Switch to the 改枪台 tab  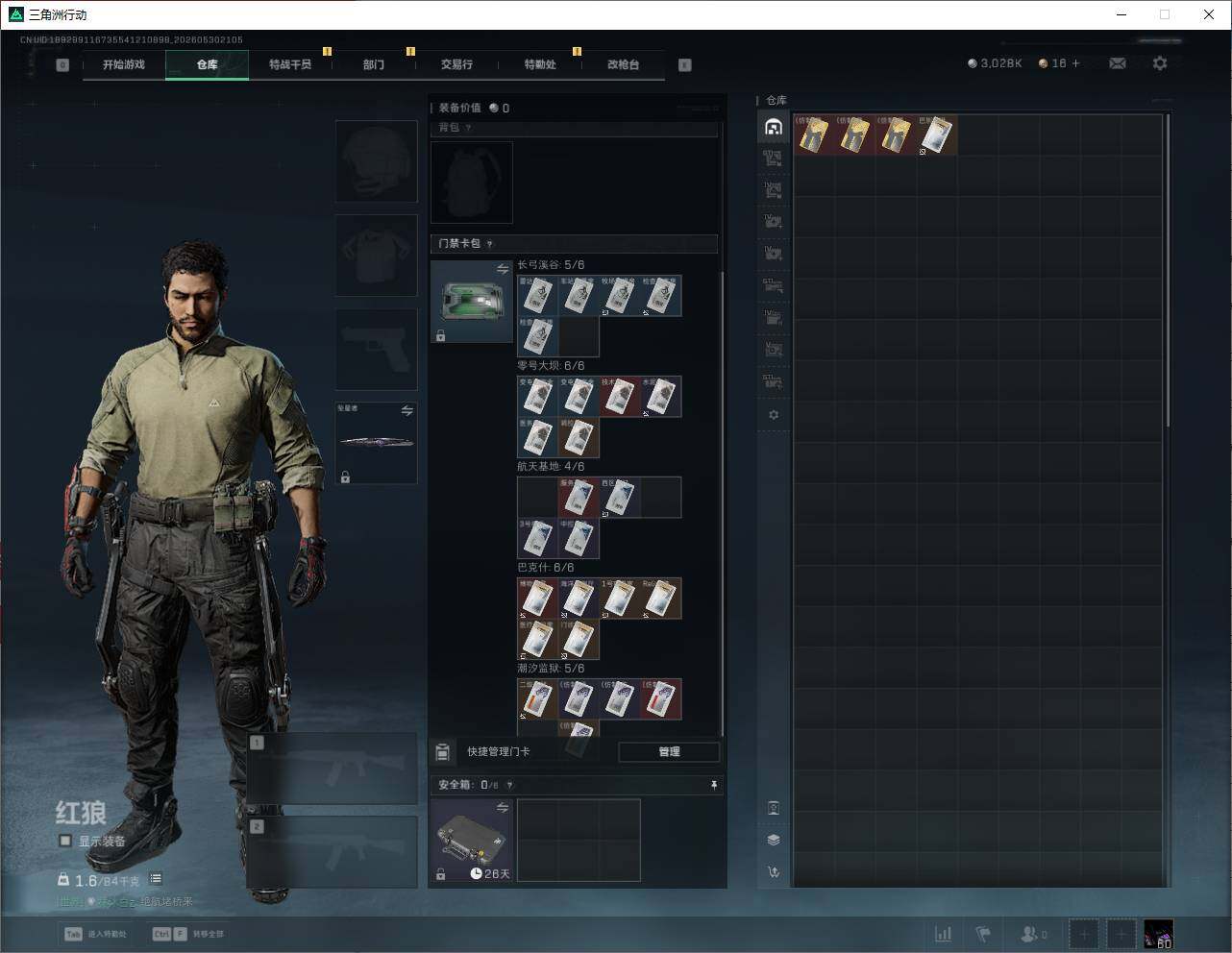(623, 64)
